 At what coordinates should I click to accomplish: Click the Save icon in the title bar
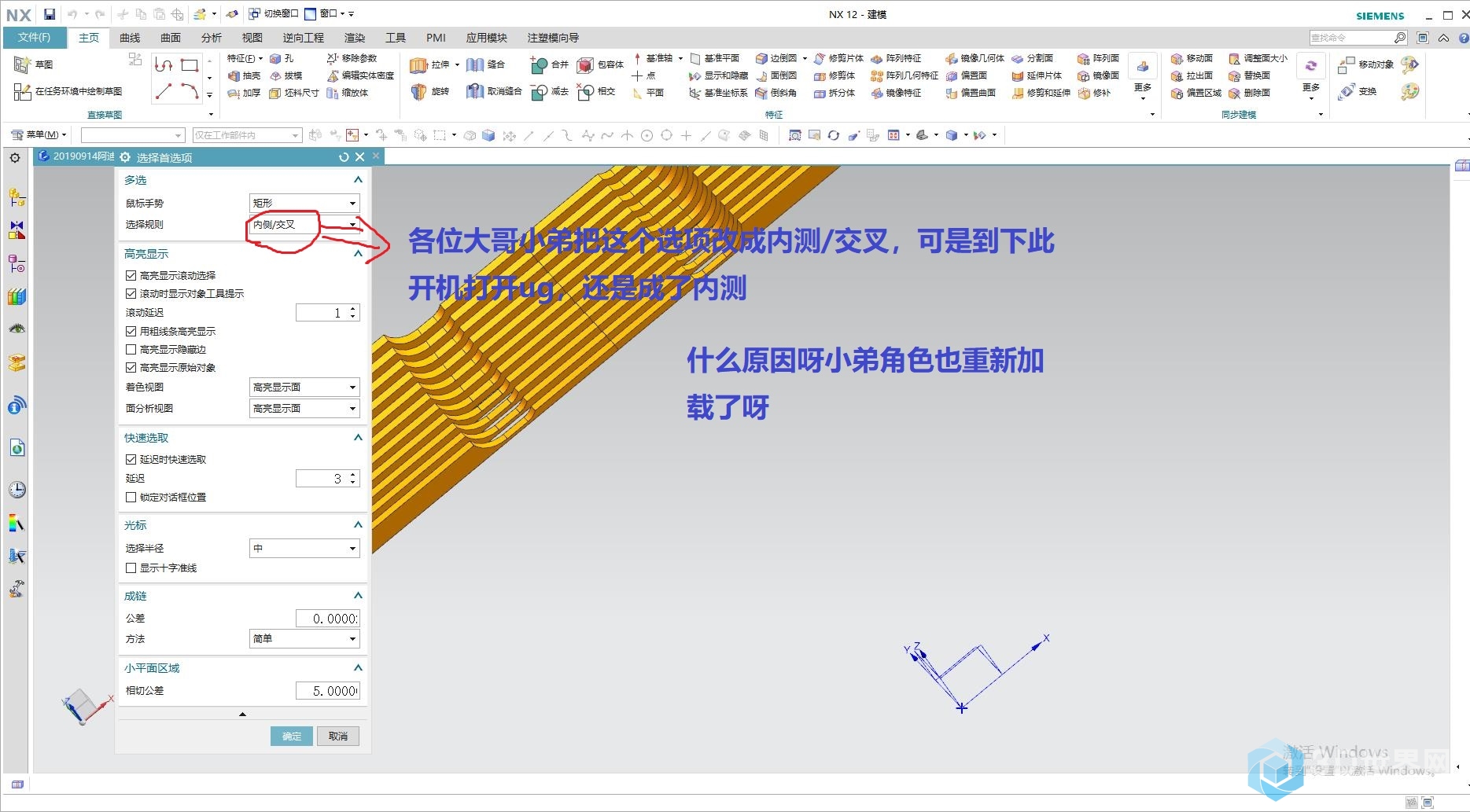point(50,14)
